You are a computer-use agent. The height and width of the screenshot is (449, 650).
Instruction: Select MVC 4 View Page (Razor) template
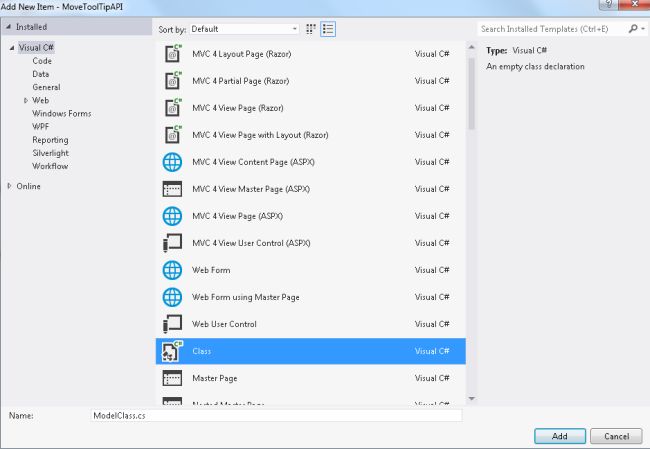pos(310,108)
